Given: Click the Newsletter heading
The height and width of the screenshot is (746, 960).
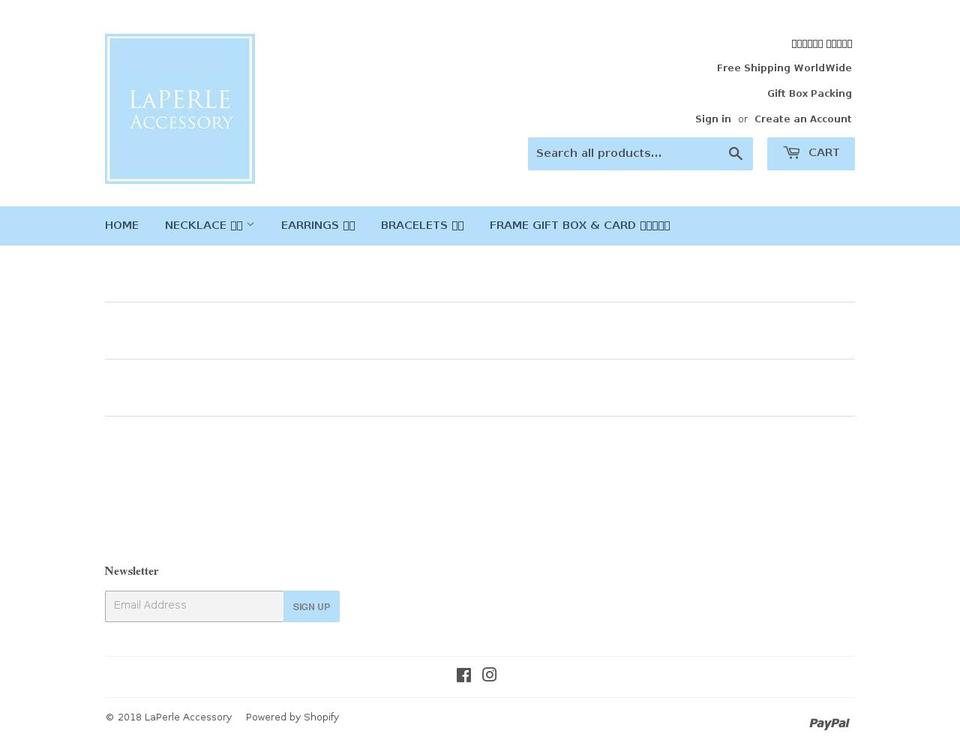Looking at the screenshot, I should tap(132, 571).
